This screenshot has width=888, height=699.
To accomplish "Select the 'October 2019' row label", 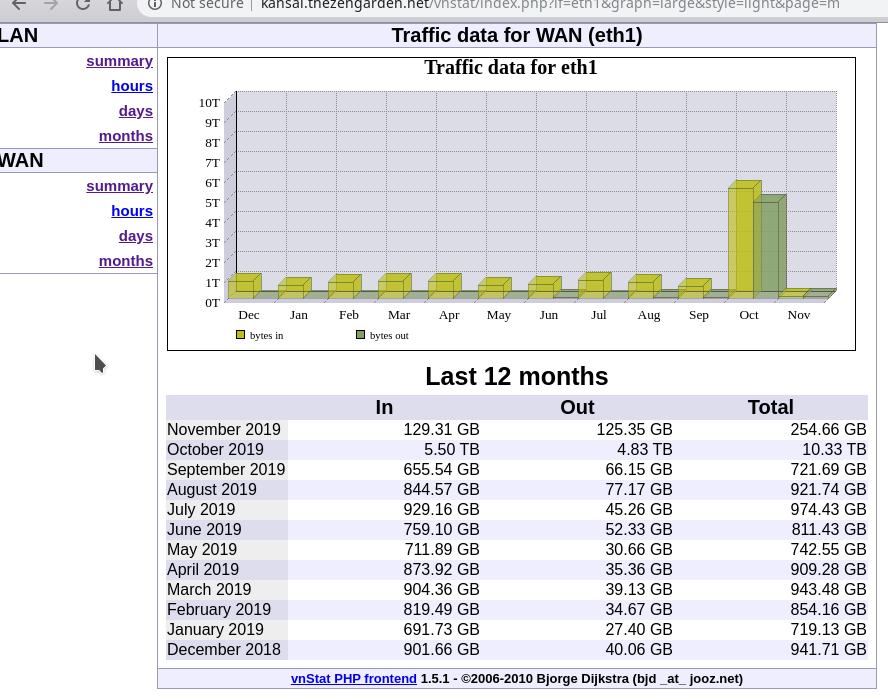I will coord(215,449).
